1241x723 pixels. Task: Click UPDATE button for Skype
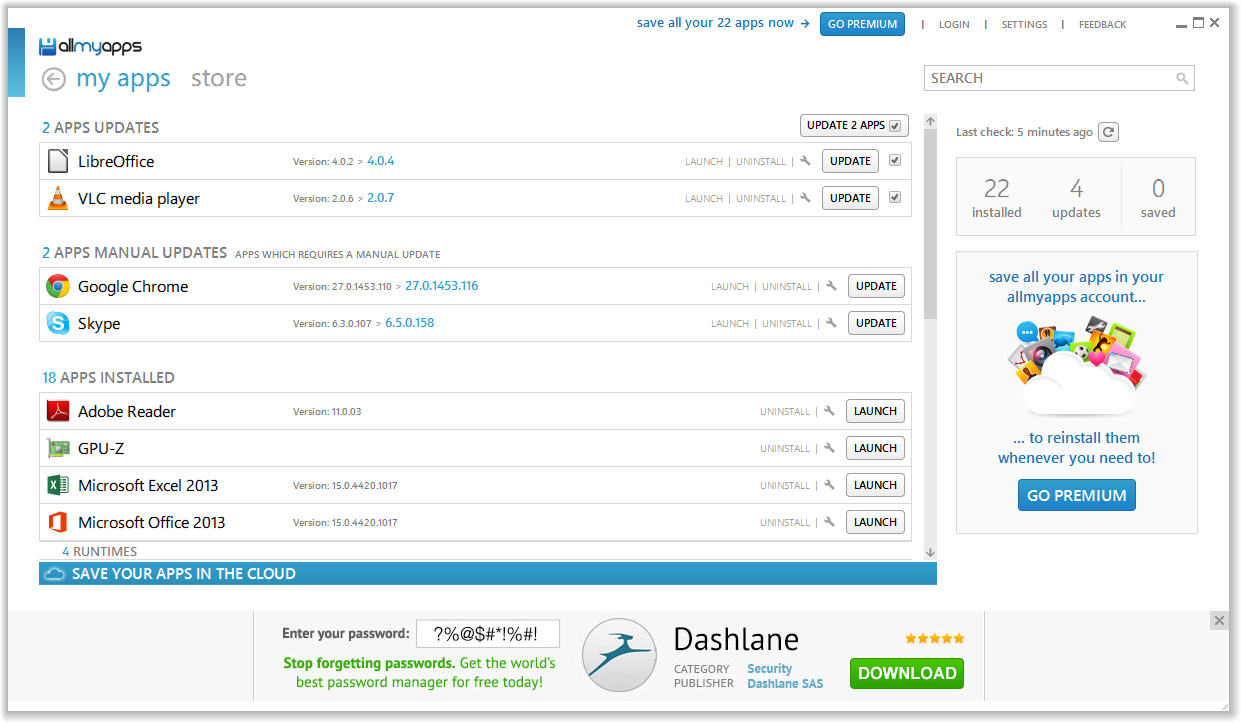(x=876, y=323)
